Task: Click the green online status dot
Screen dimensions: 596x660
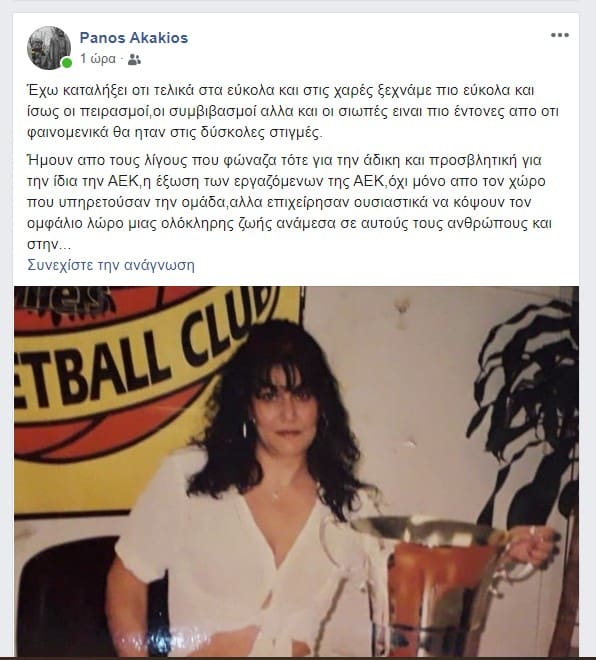Action: pyautogui.click(x=66, y=63)
